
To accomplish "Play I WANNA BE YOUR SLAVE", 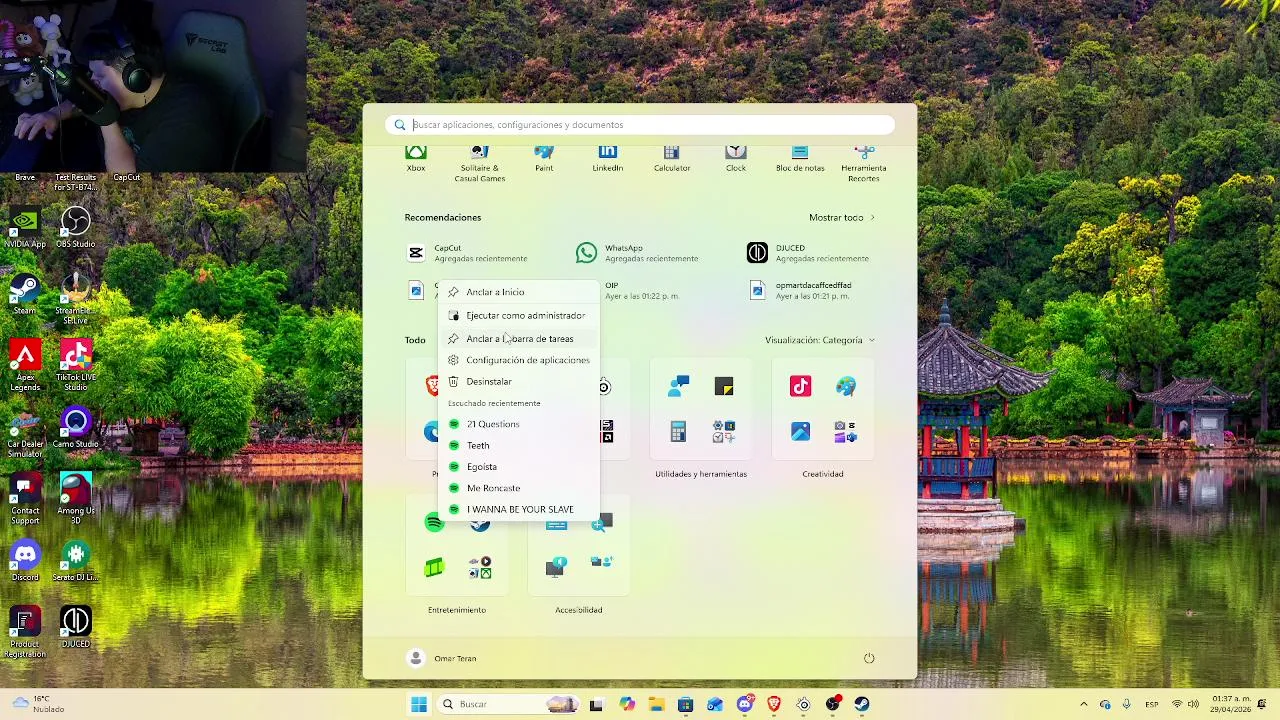I will pos(519,509).
